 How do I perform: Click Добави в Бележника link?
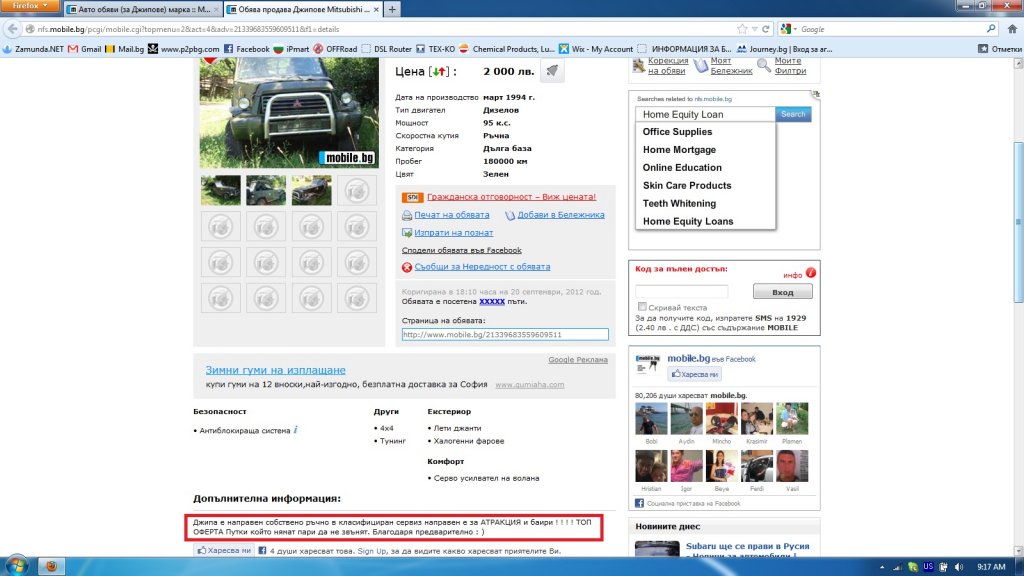point(560,215)
